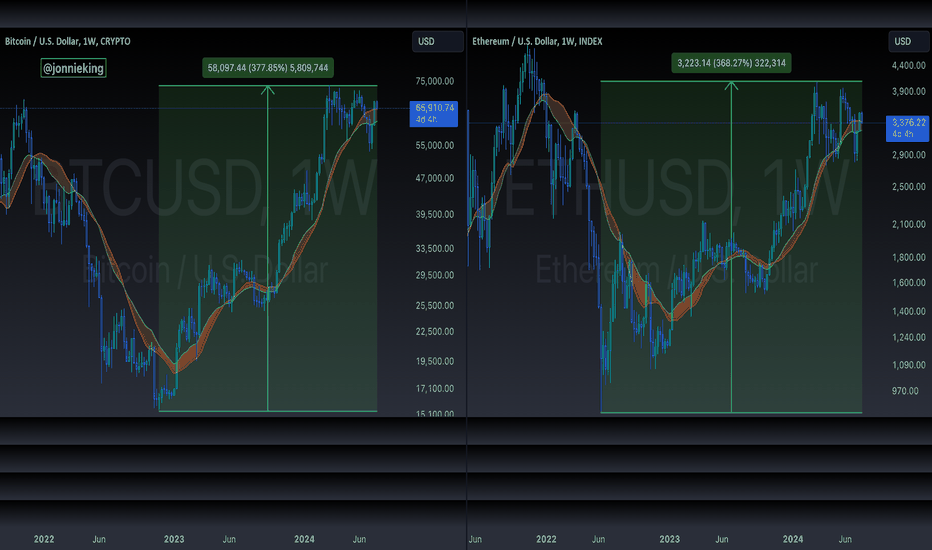Click the Bitcoin / U.S. Dollar chart title

(68, 42)
